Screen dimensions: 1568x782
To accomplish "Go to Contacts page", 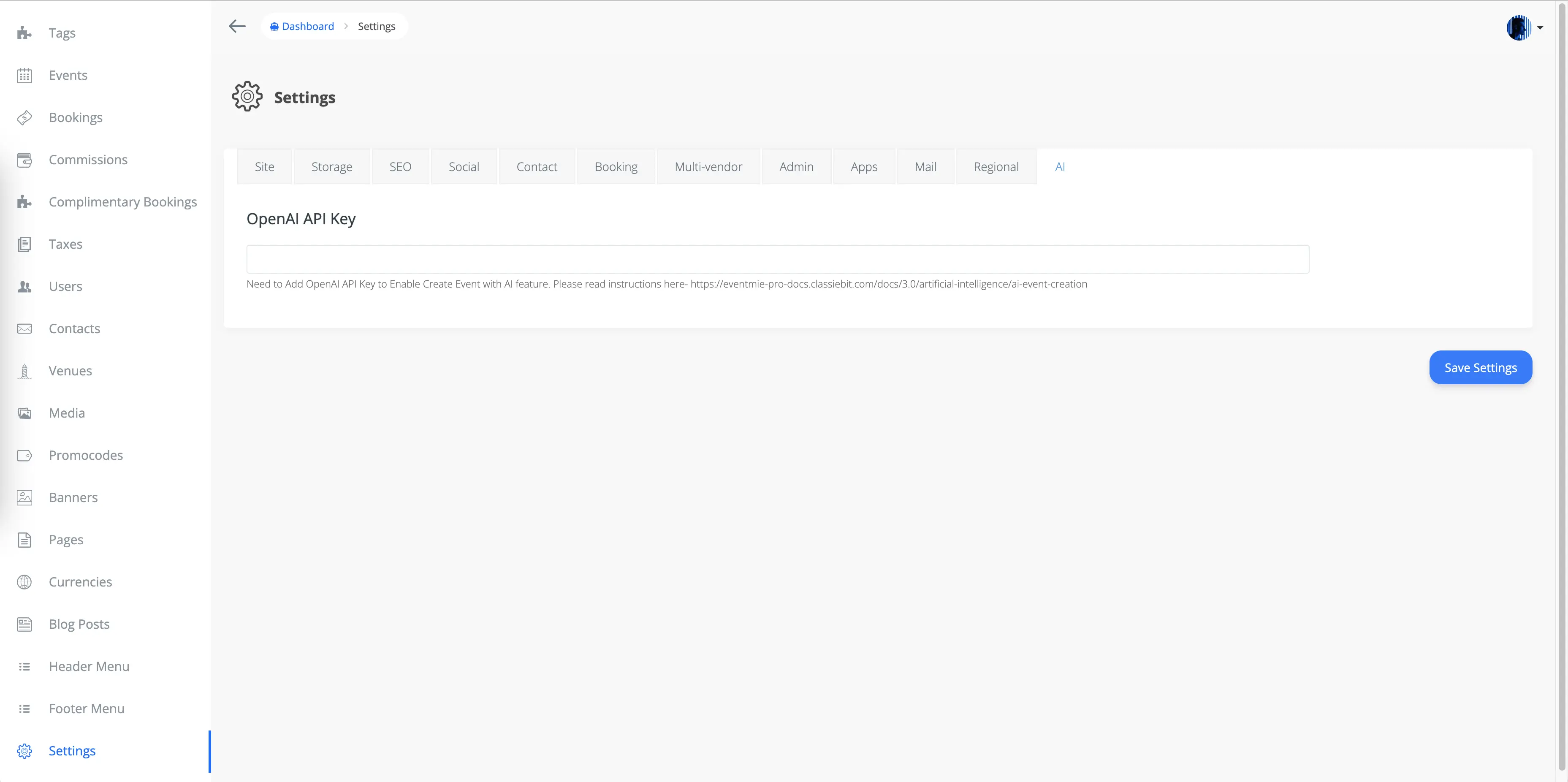I will coord(74,329).
